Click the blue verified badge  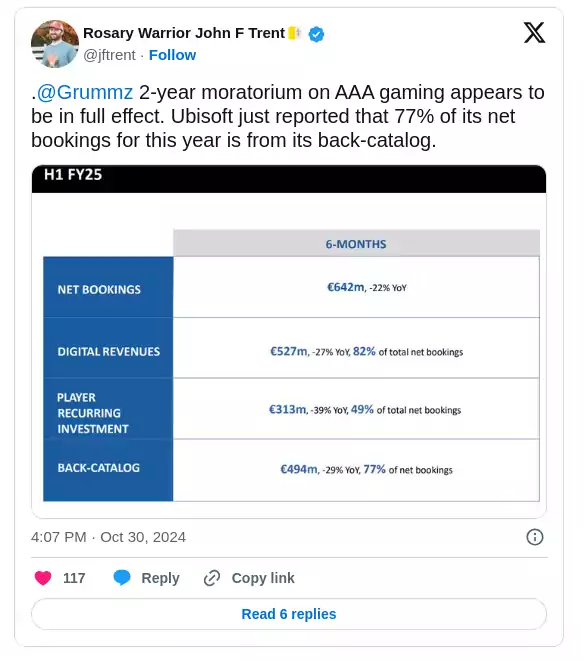[316, 34]
